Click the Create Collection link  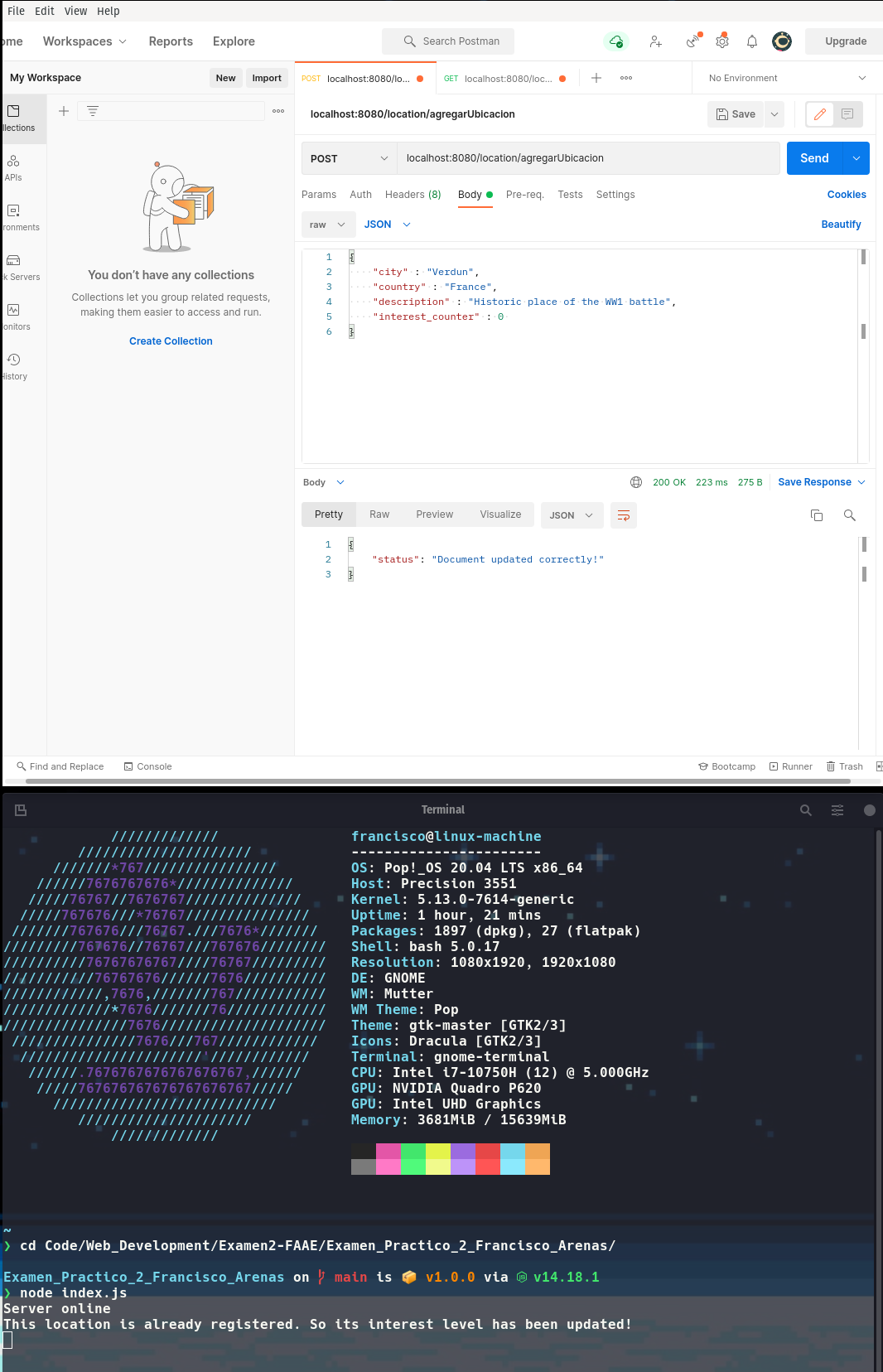click(x=171, y=341)
